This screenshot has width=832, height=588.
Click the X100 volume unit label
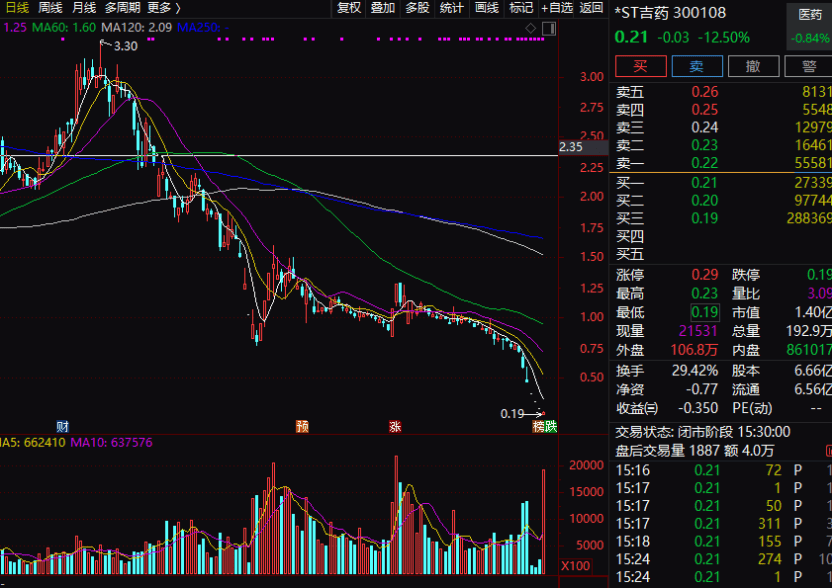tap(574, 566)
